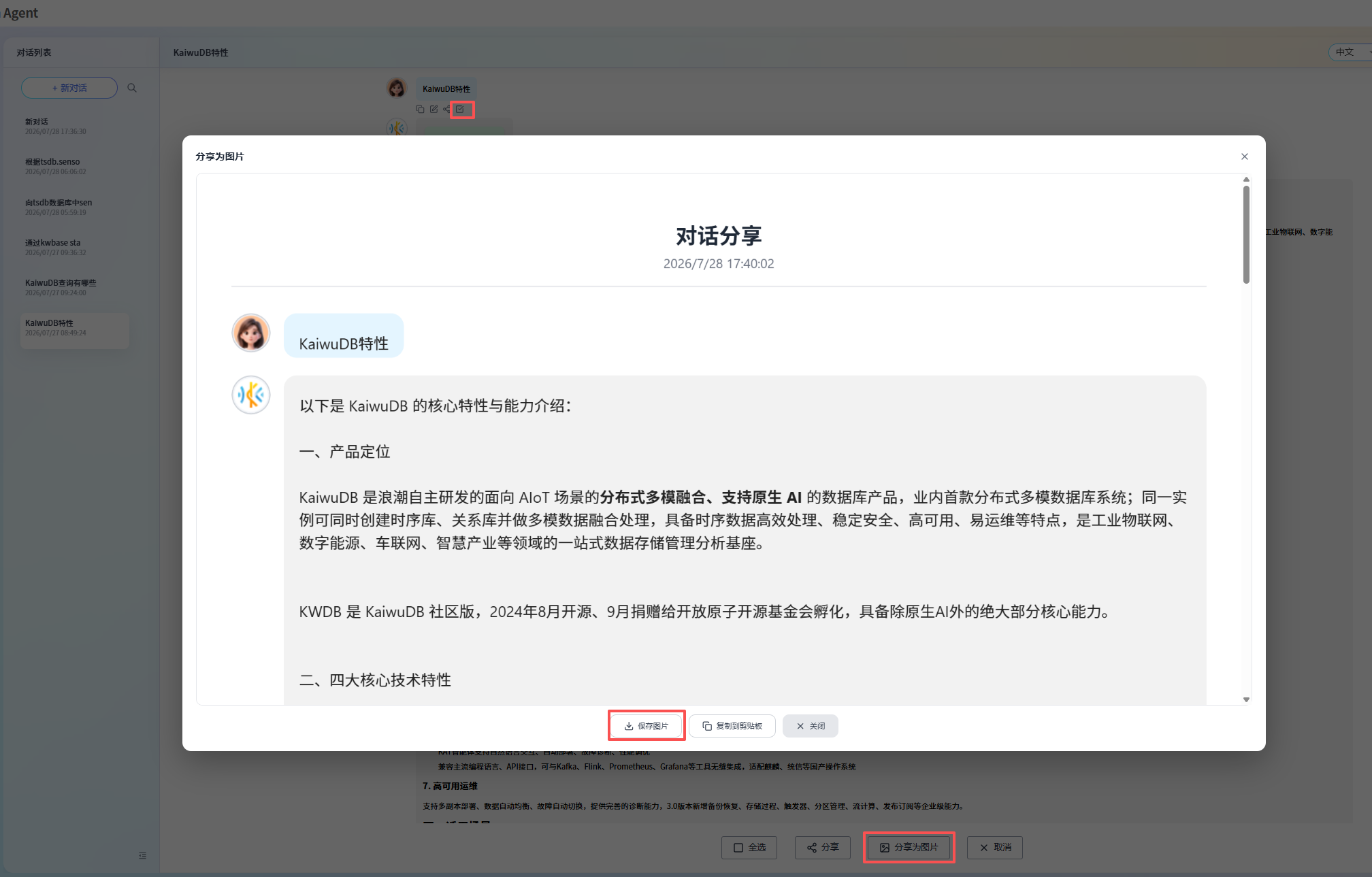Screen dimensions: 1372x877
Task: Click the 保存图片 button
Action: click(x=647, y=726)
